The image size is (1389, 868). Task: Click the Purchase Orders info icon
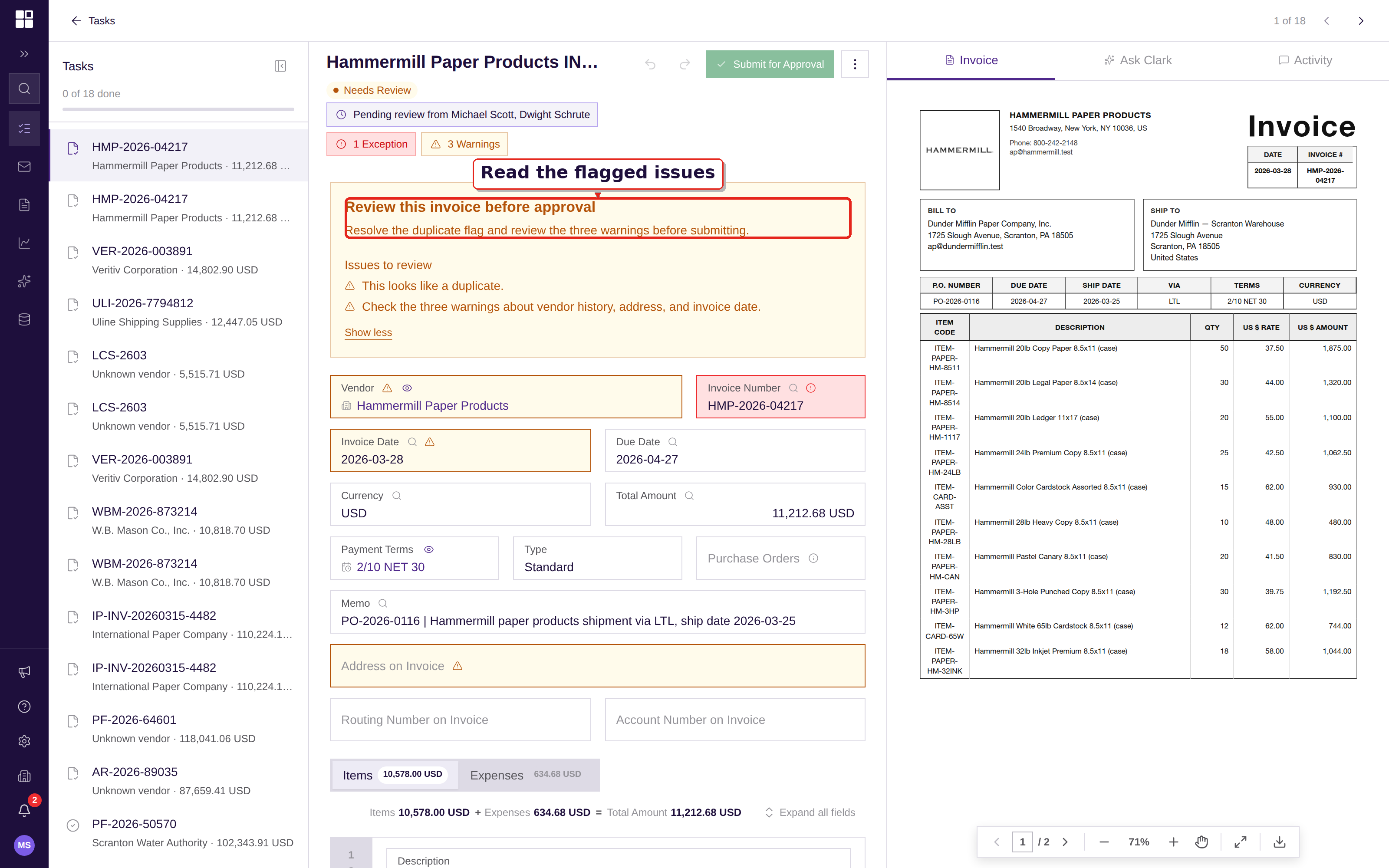tap(813, 559)
